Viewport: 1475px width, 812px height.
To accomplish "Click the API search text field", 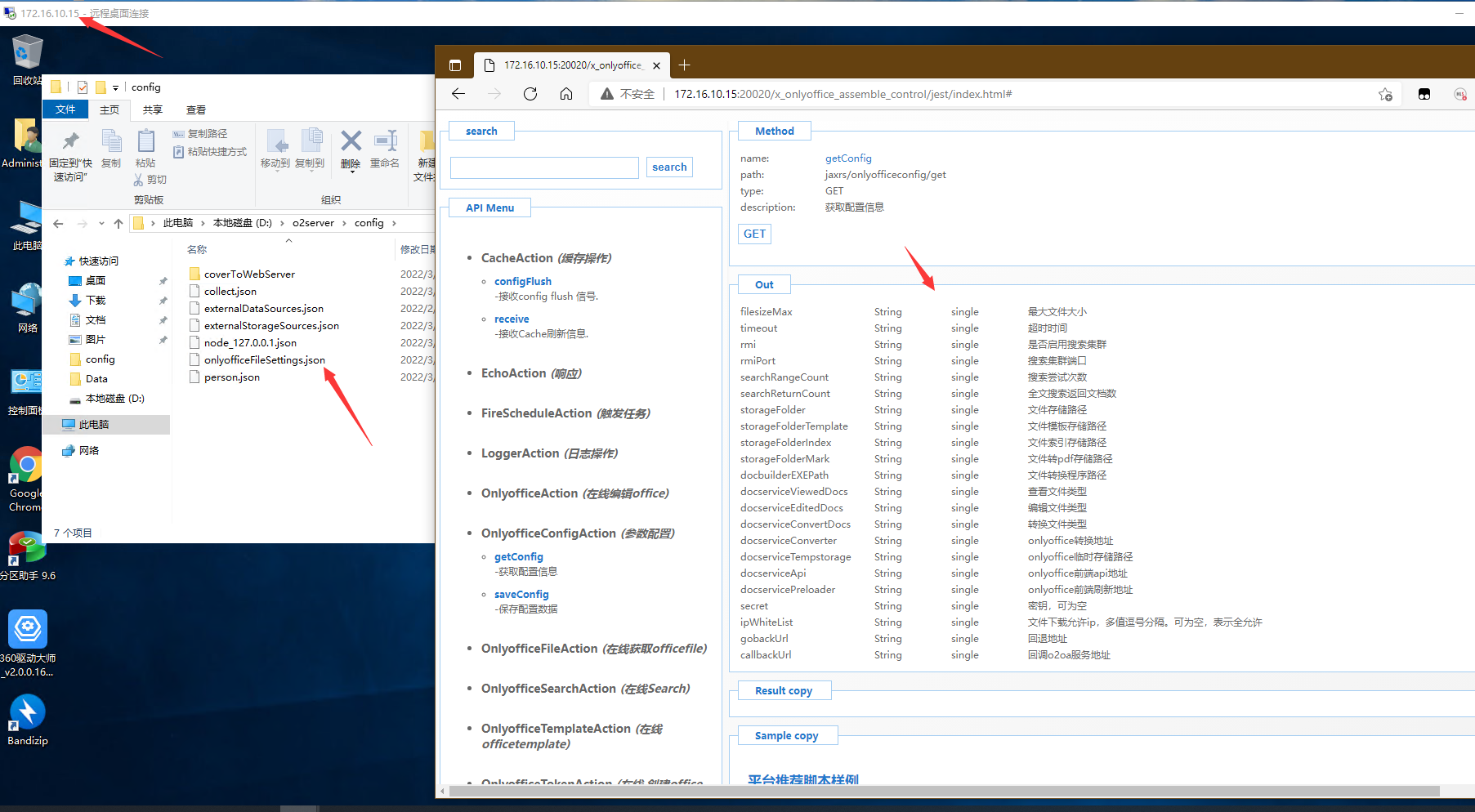I will [544, 167].
